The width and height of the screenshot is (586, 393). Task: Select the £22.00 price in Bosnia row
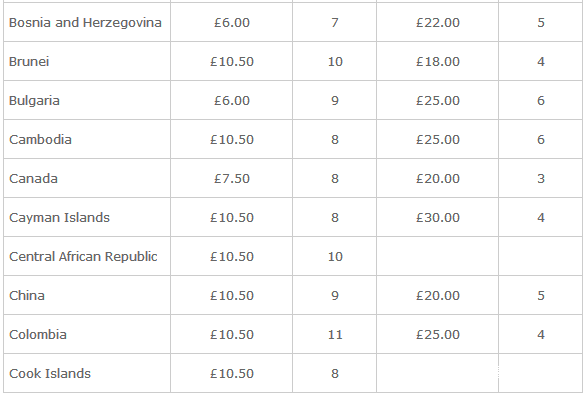(438, 22)
